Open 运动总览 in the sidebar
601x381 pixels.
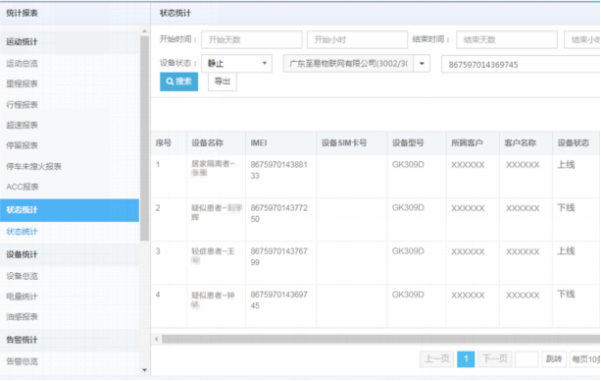22,64
